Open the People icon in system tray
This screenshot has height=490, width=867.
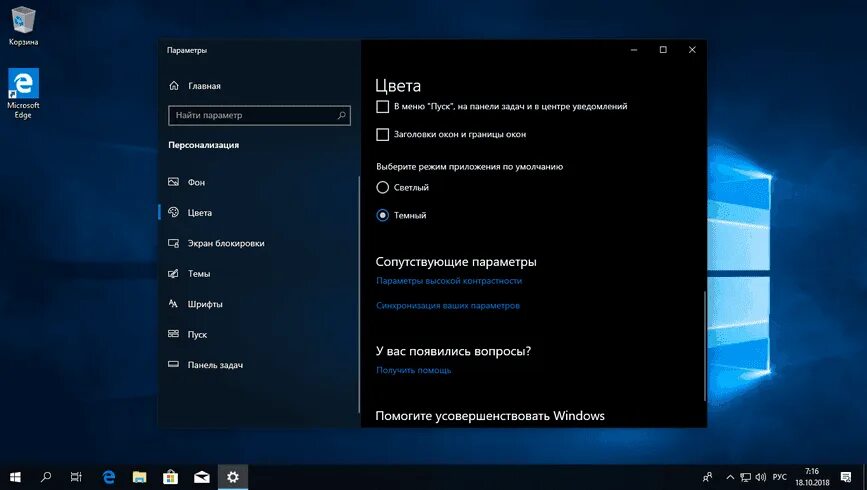[708, 477]
